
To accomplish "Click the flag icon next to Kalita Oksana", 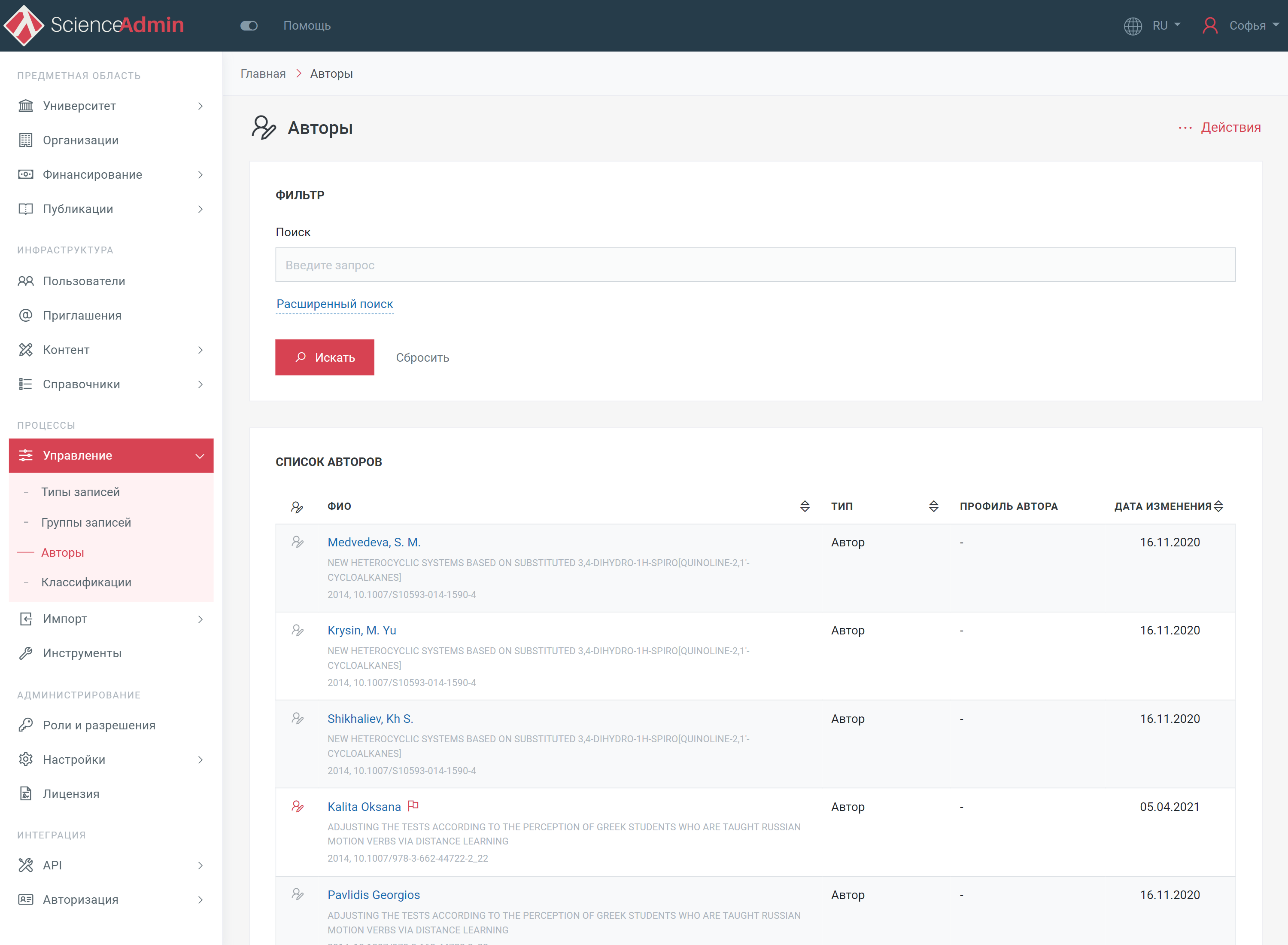I will pos(413,806).
